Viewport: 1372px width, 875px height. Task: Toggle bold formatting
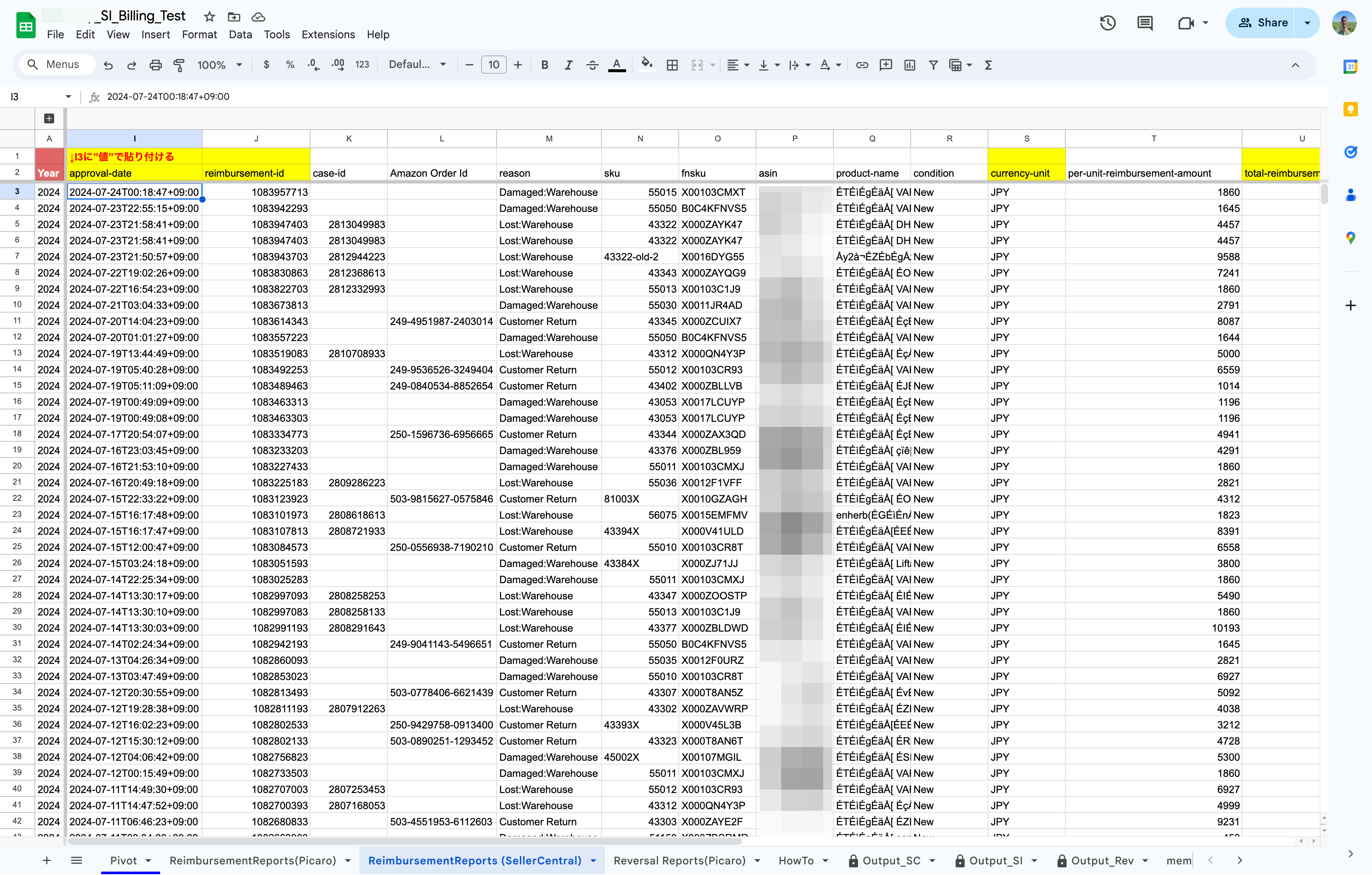545,65
